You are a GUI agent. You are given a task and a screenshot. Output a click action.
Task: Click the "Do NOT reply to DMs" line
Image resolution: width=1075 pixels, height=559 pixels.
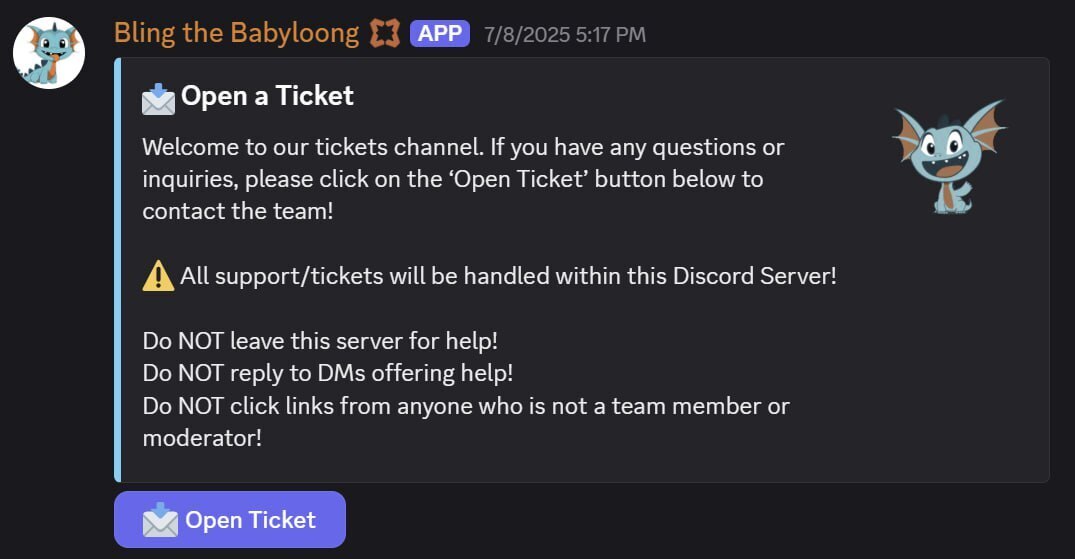pyautogui.click(x=327, y=373)
